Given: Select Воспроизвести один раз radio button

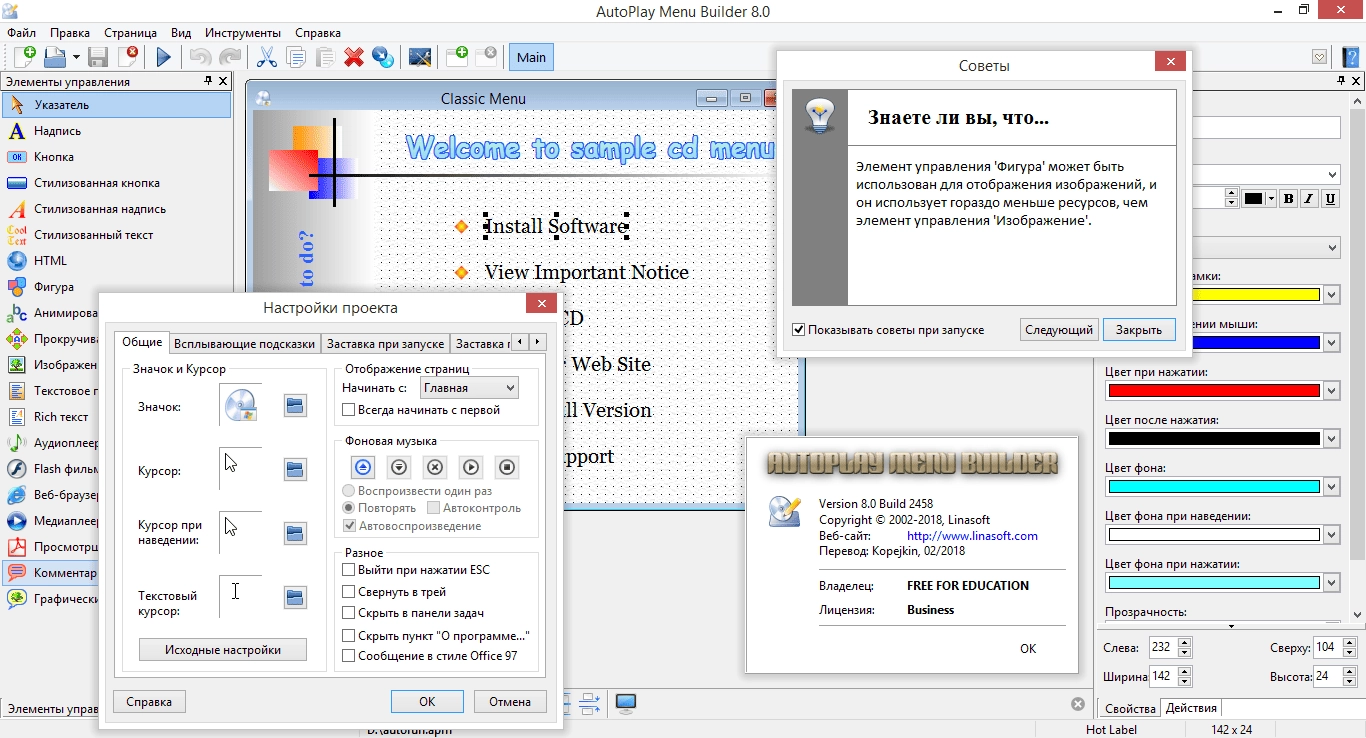Looking at the screenshot, I should point(348,491).
